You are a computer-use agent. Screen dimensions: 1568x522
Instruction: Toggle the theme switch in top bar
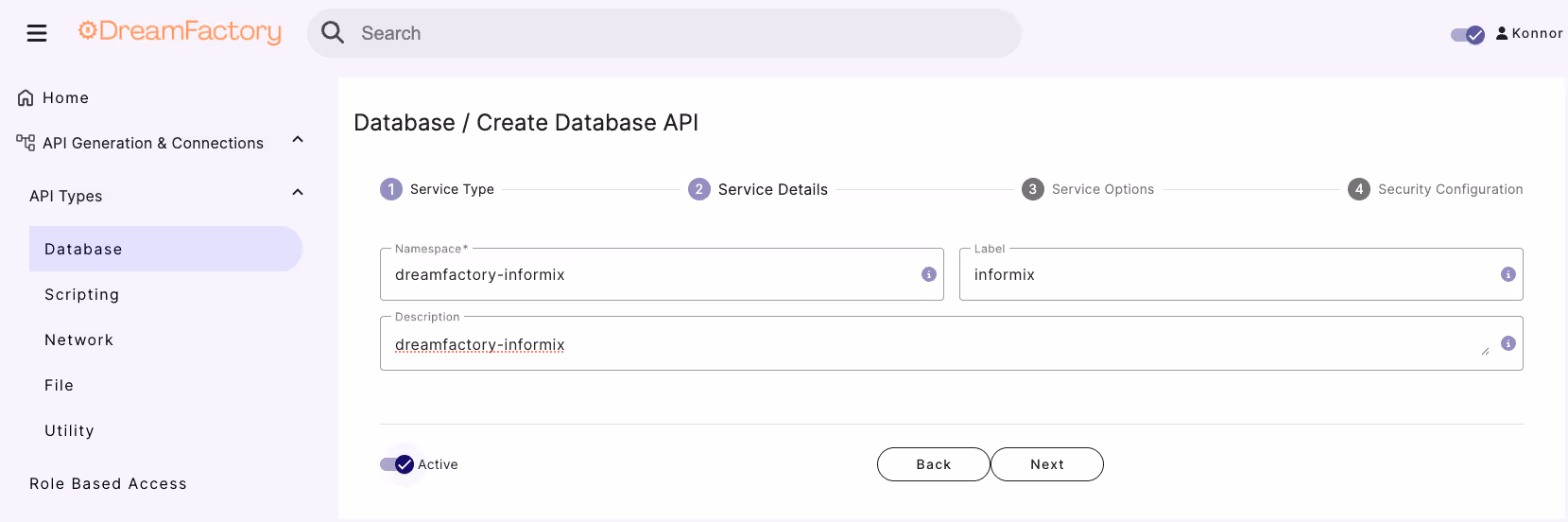pos(1468,35)
